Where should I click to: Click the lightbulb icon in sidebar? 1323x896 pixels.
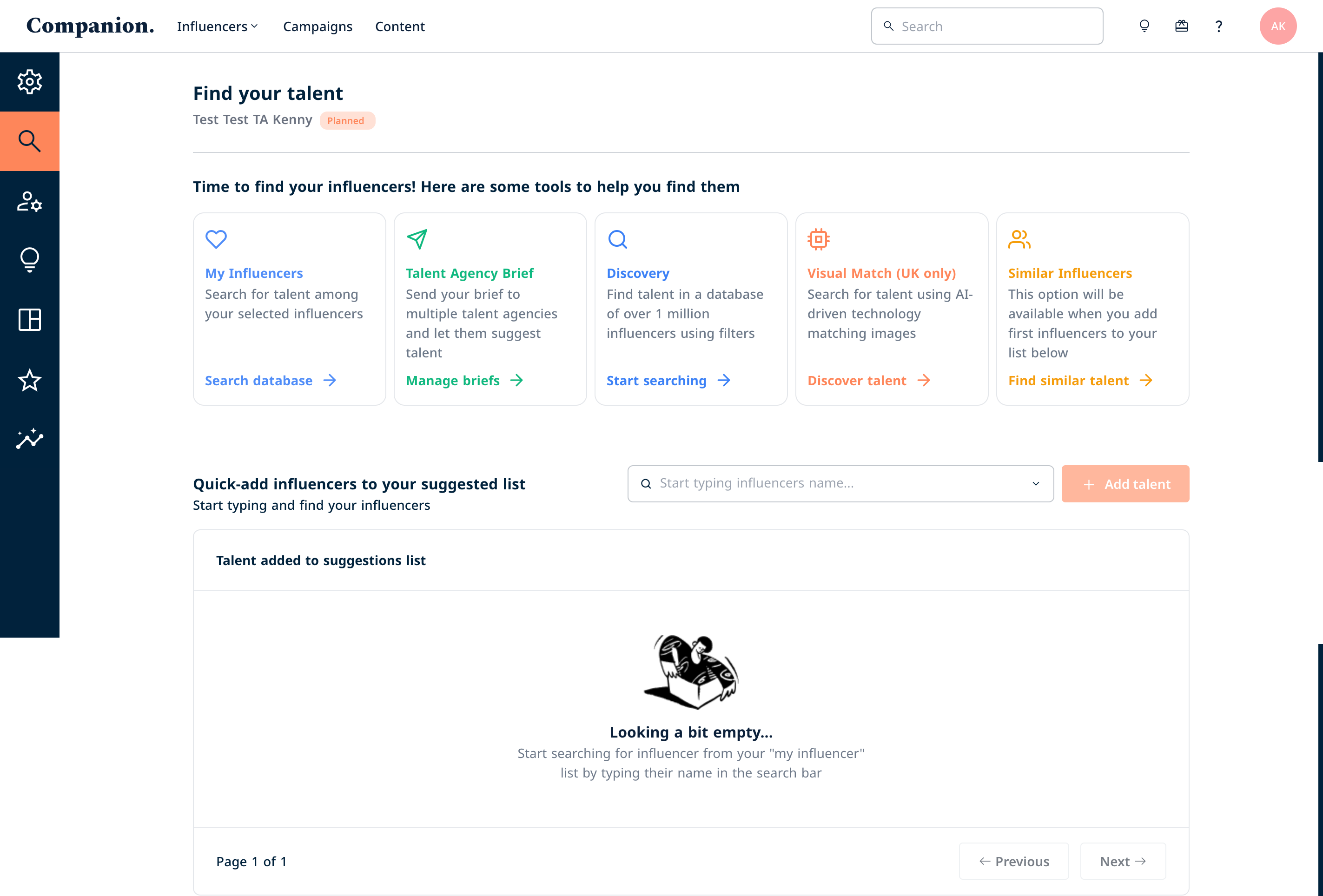coord(30,260)
